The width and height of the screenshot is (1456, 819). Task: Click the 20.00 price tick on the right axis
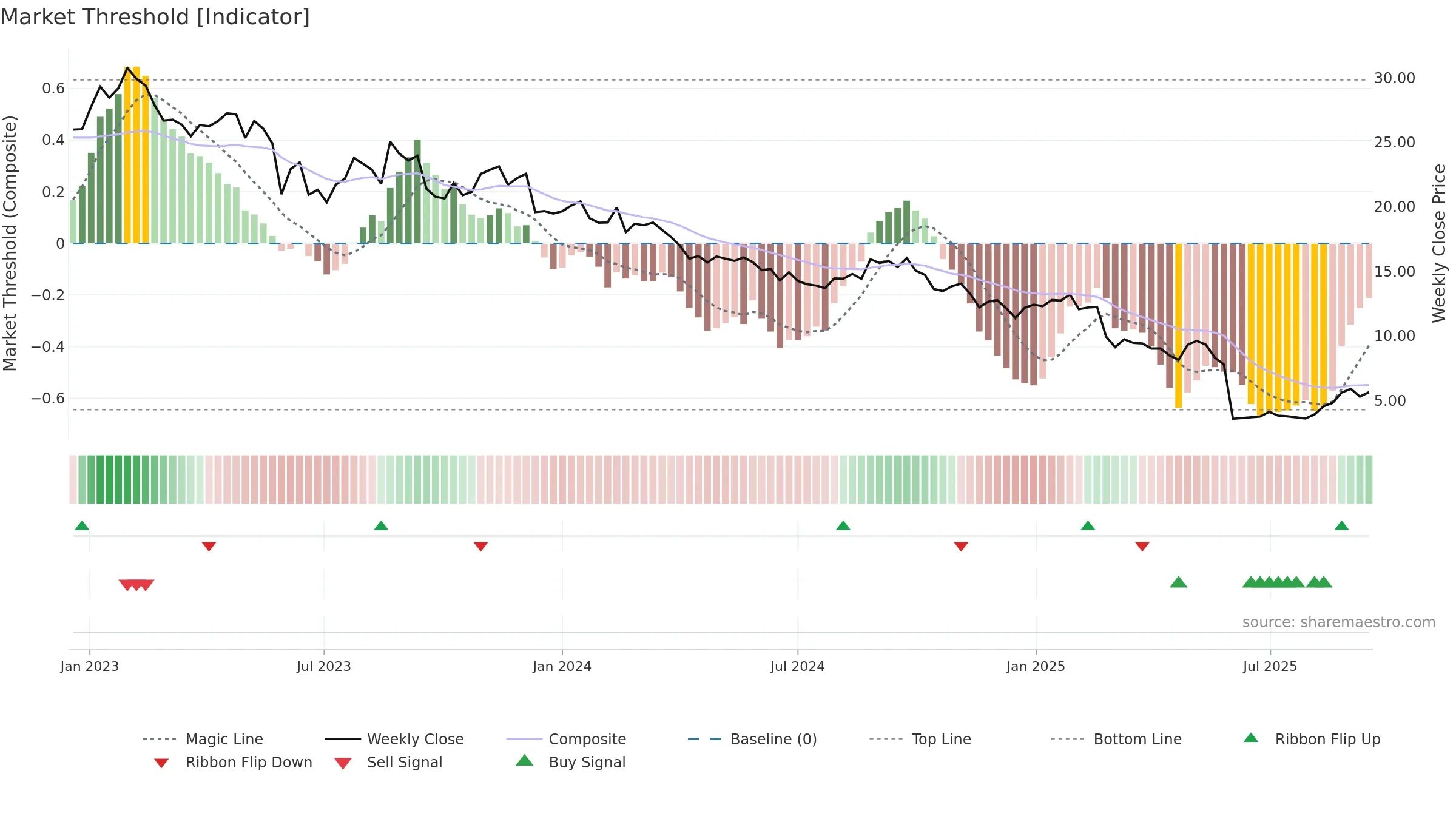[x=1395, y=207]
